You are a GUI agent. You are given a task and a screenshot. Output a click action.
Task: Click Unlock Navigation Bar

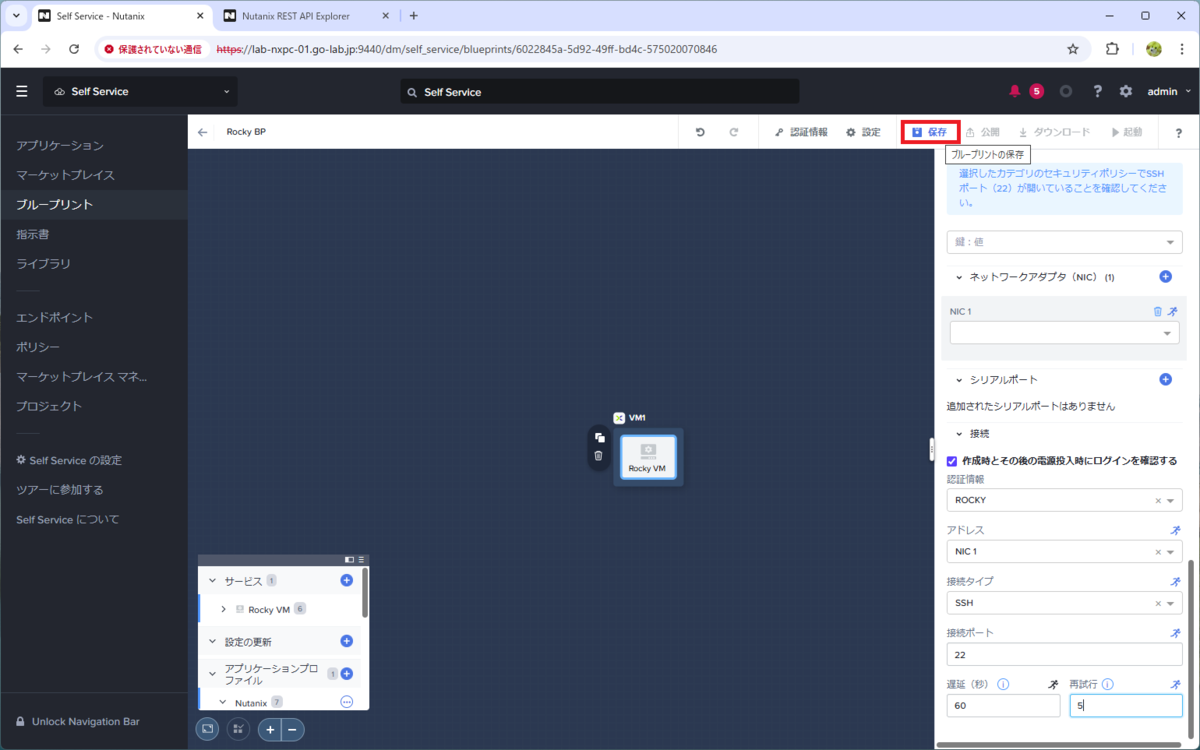point(77,721)
